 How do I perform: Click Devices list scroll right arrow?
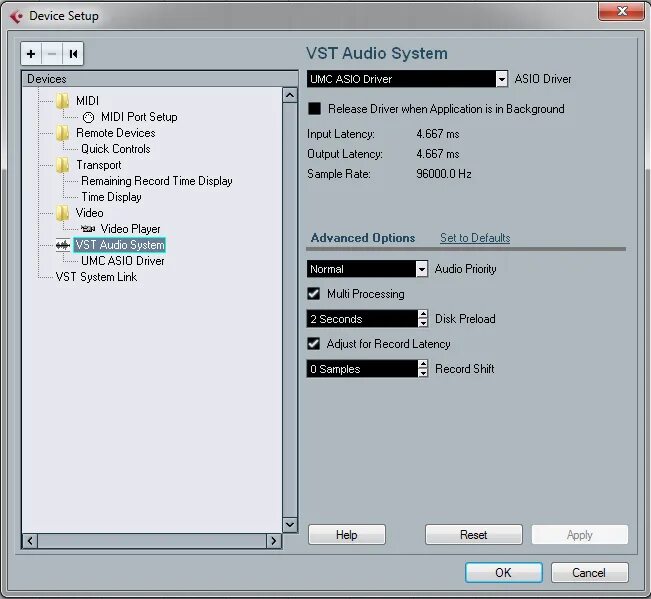[274, 541]
